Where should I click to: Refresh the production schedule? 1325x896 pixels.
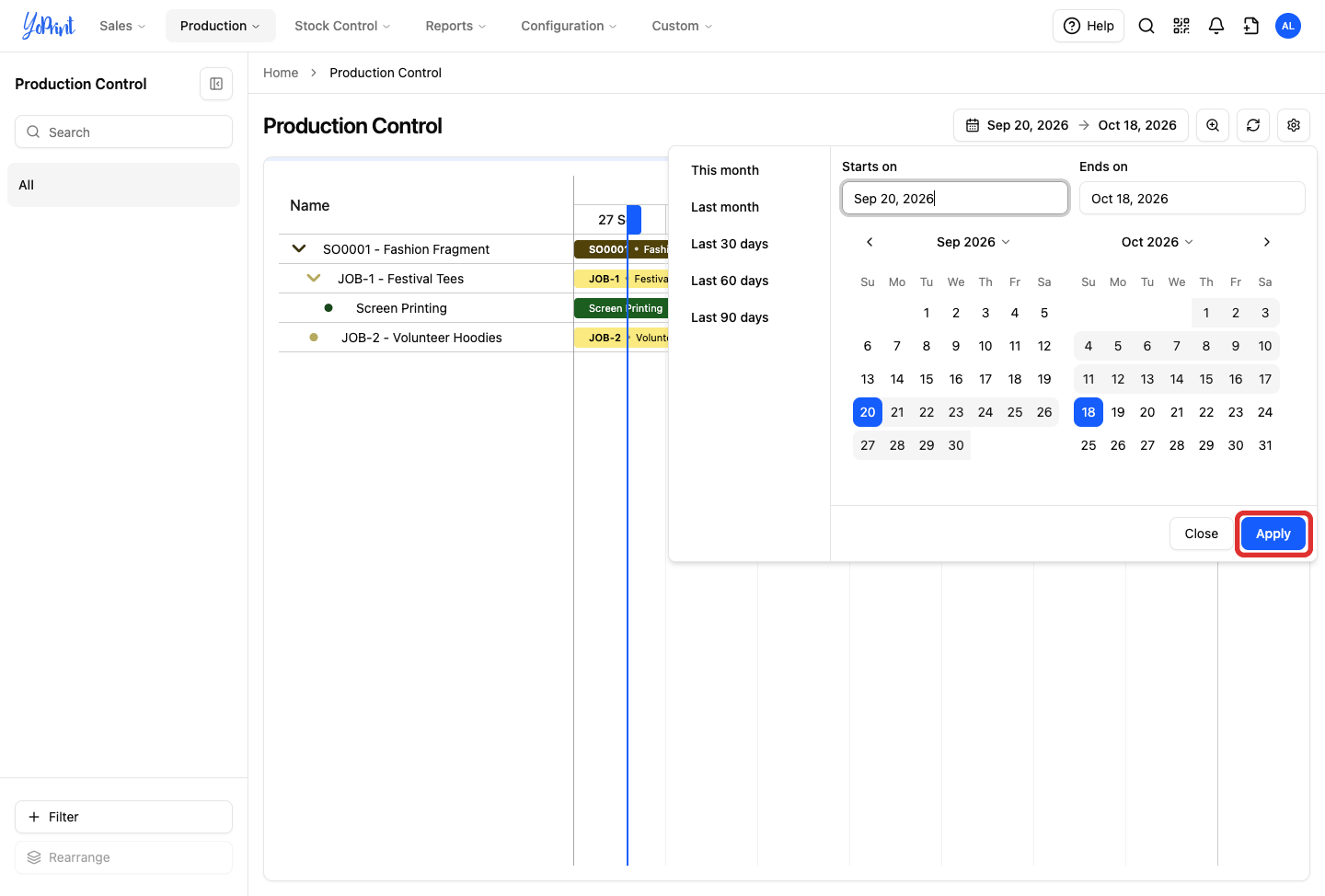[x=1253, y=125]
